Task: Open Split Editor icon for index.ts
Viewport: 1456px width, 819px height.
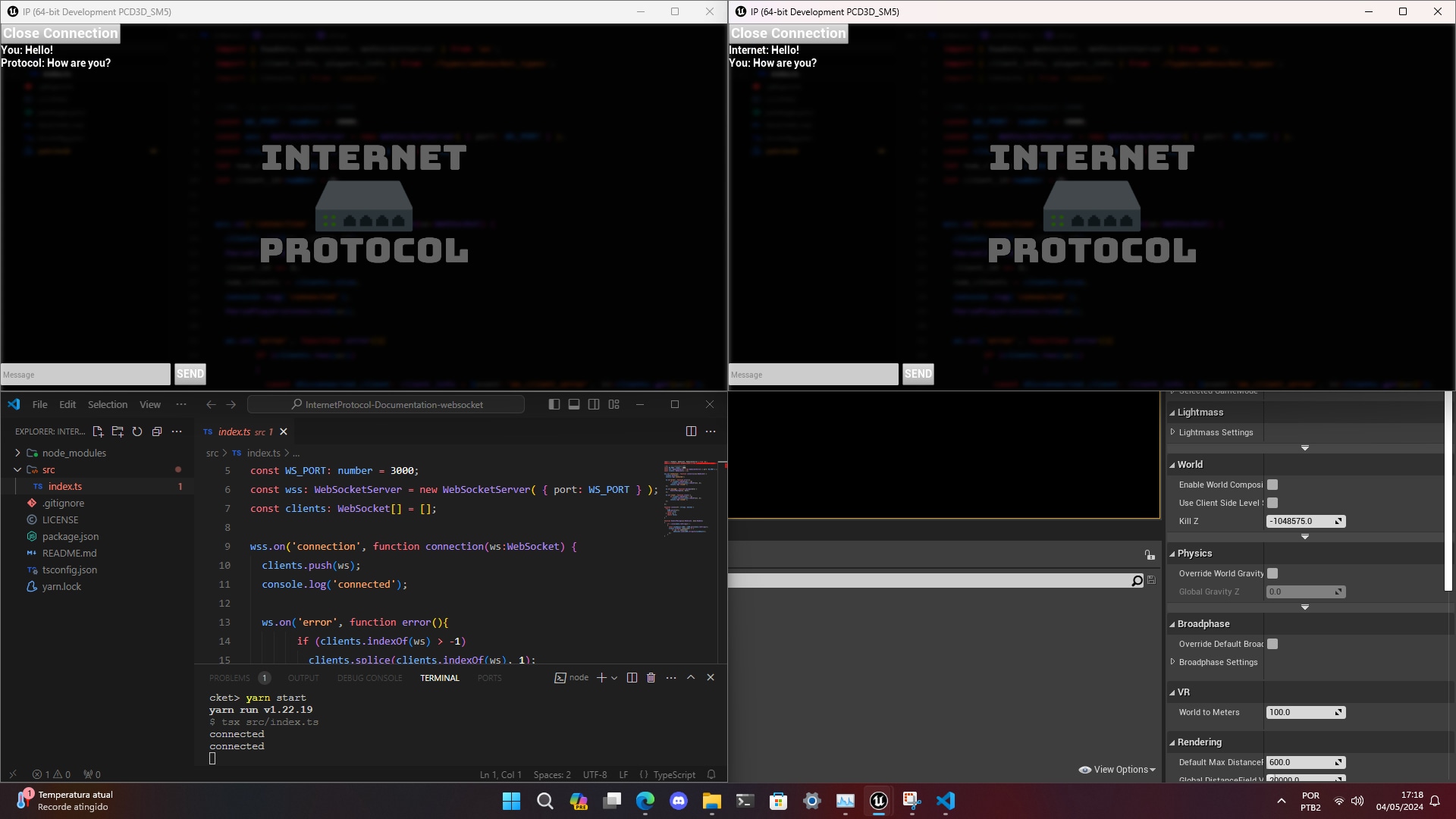Action: [x=691, y=431]
